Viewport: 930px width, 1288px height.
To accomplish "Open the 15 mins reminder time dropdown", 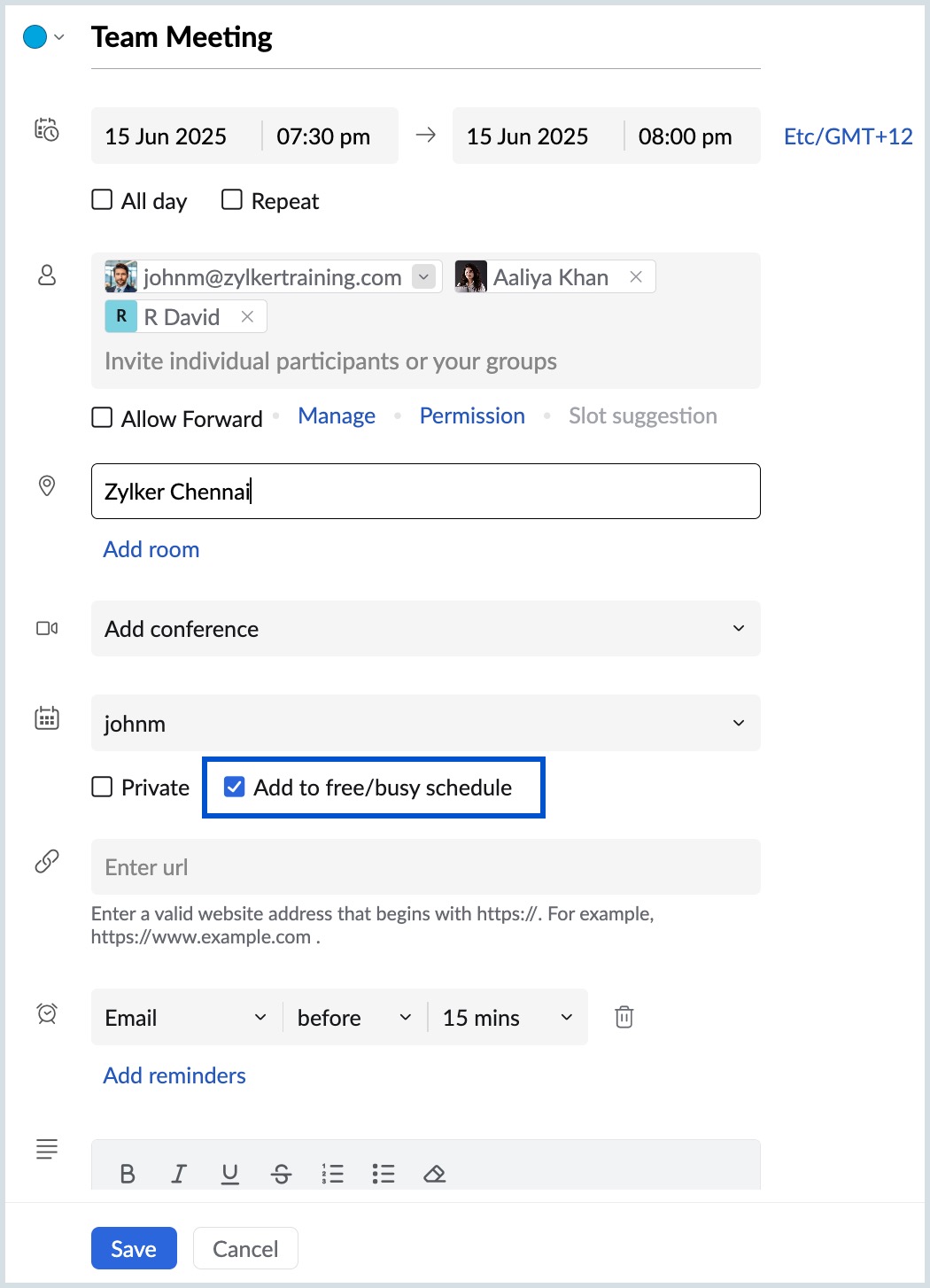I will click(x=508, y=1018).
